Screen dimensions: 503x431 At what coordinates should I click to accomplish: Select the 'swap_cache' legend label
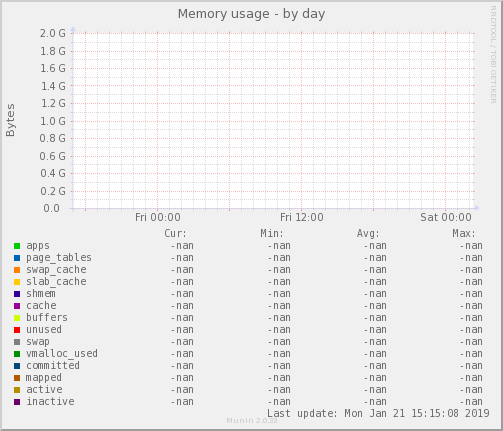56,270
